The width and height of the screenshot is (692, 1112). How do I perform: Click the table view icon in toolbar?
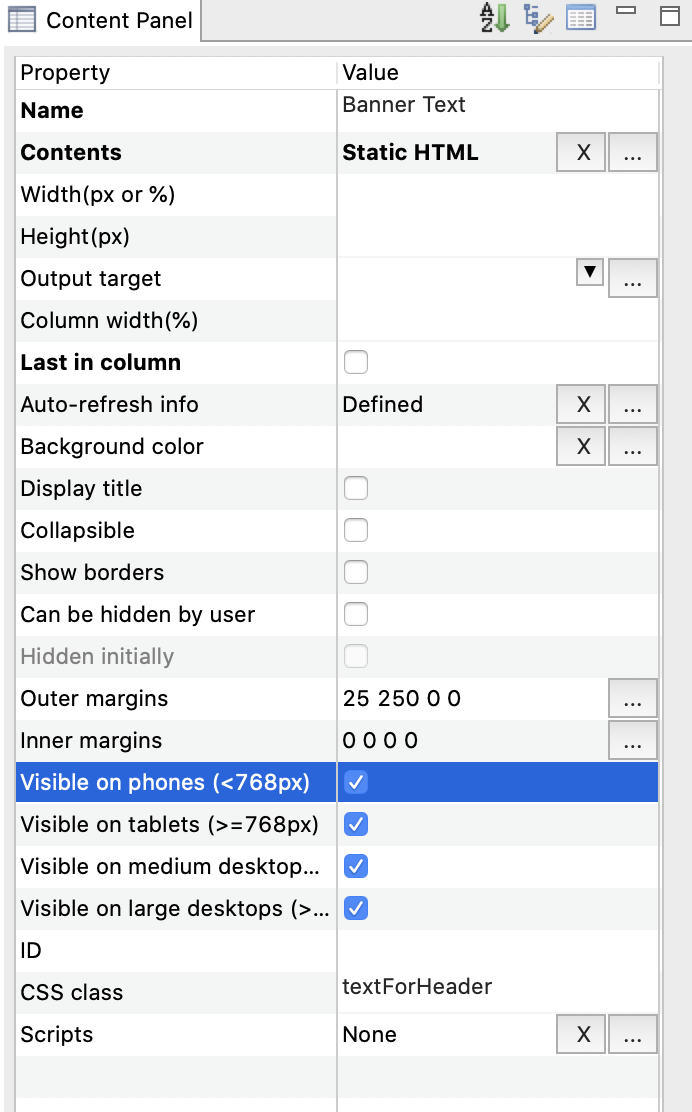581,18
